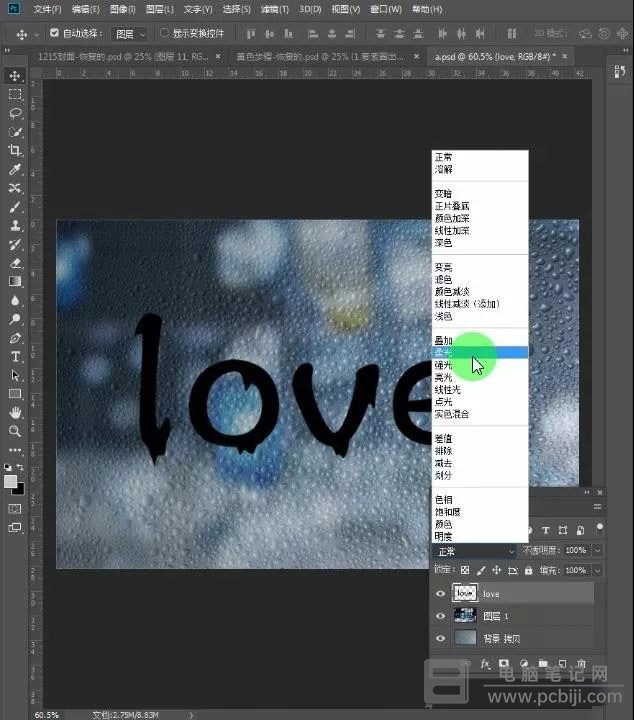Select the Horizontal Type tool
Image resolution: width=634 pixels, height=720 pixels.
click(x=15, y=357)
